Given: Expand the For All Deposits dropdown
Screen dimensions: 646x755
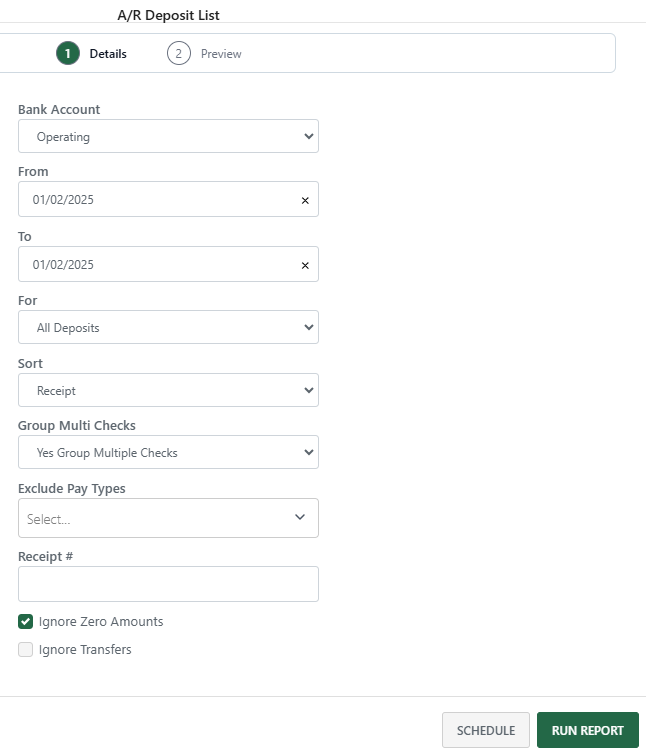Looking at the screenshot, I should (x=168, y=327).
